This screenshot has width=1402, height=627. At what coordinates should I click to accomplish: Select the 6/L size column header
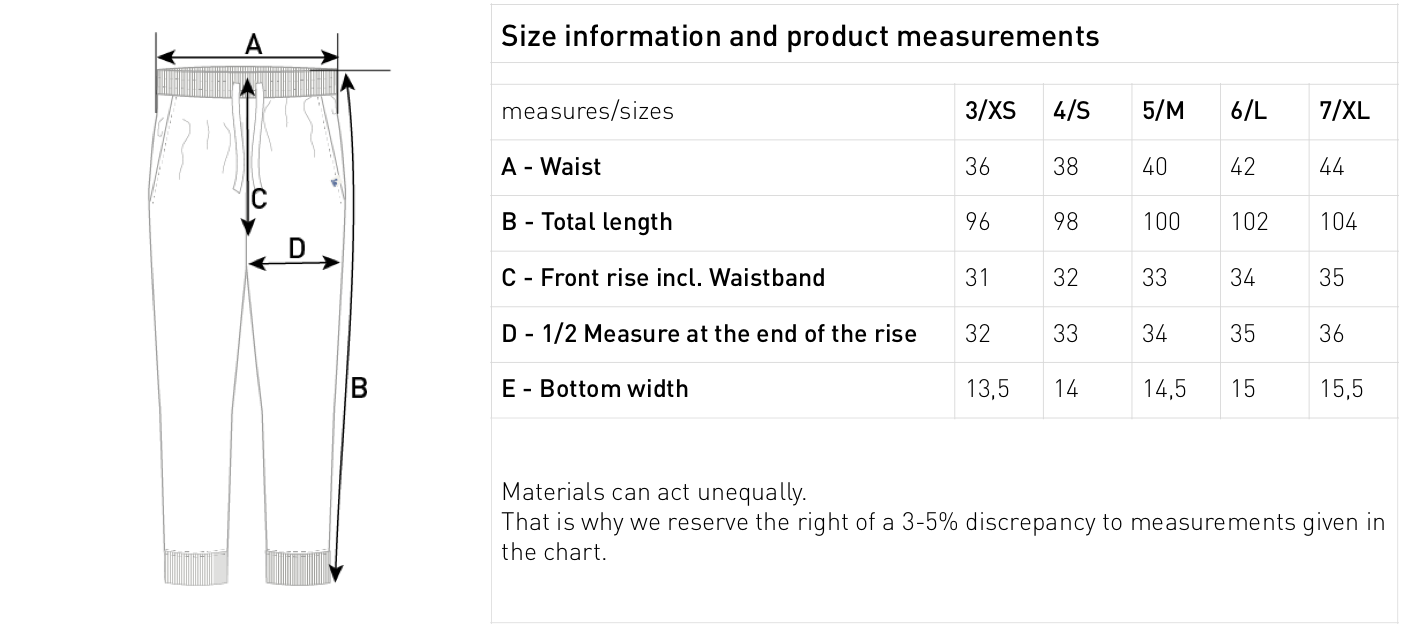[x=1248, y=111]
